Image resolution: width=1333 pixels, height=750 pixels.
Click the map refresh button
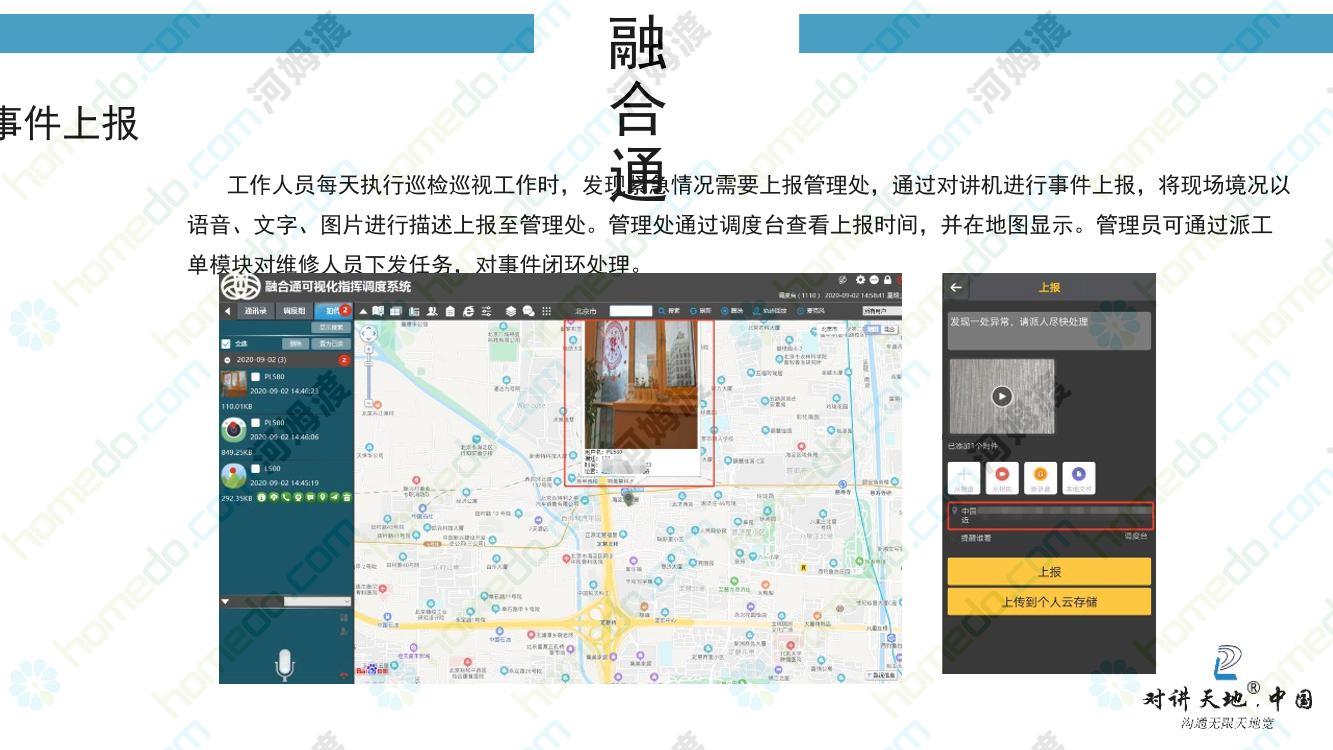(701, 311)
